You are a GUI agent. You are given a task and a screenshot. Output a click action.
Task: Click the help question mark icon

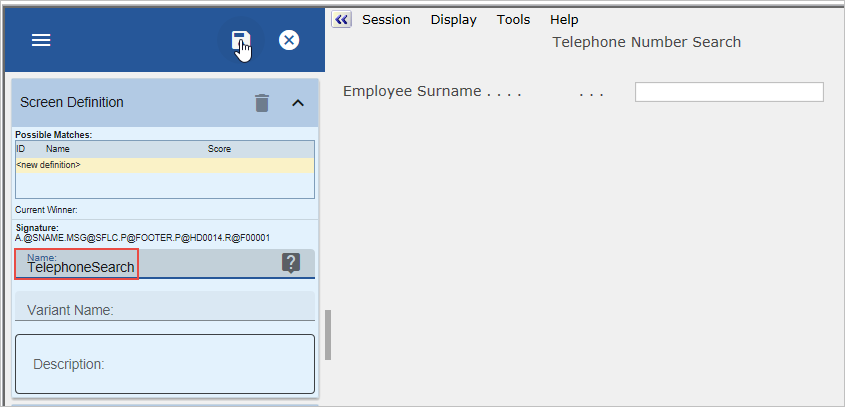[x=291, y=263]
